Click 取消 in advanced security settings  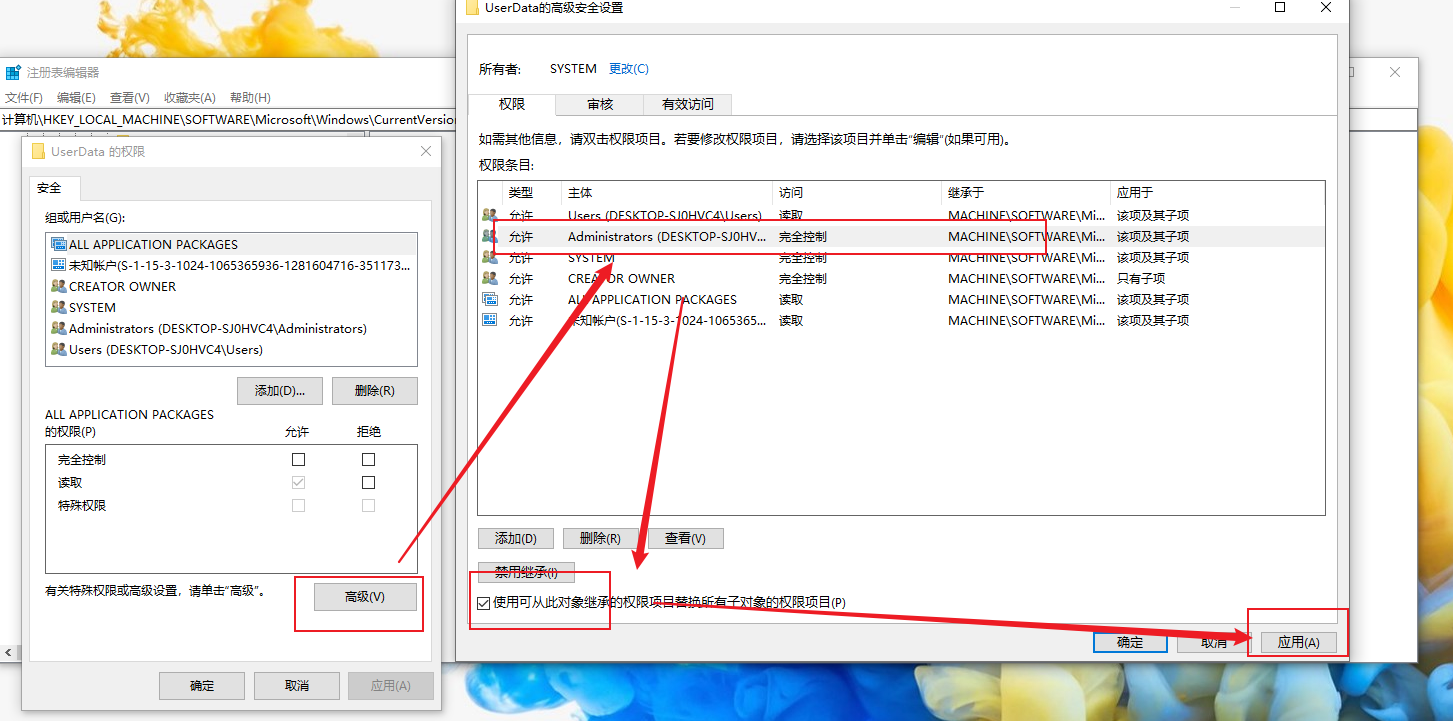[1214, 642]
